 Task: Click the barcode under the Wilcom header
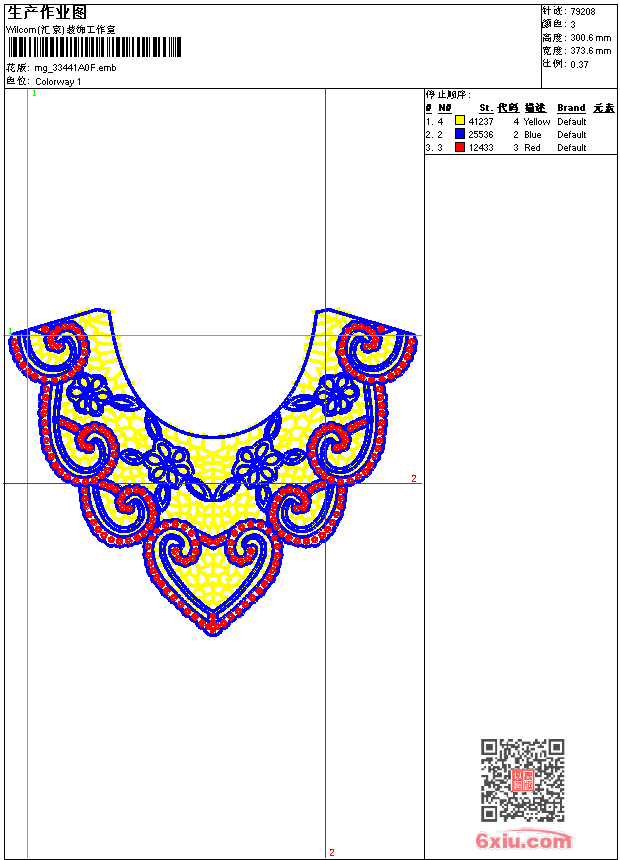pyautogui.click(x=94, y=47)
